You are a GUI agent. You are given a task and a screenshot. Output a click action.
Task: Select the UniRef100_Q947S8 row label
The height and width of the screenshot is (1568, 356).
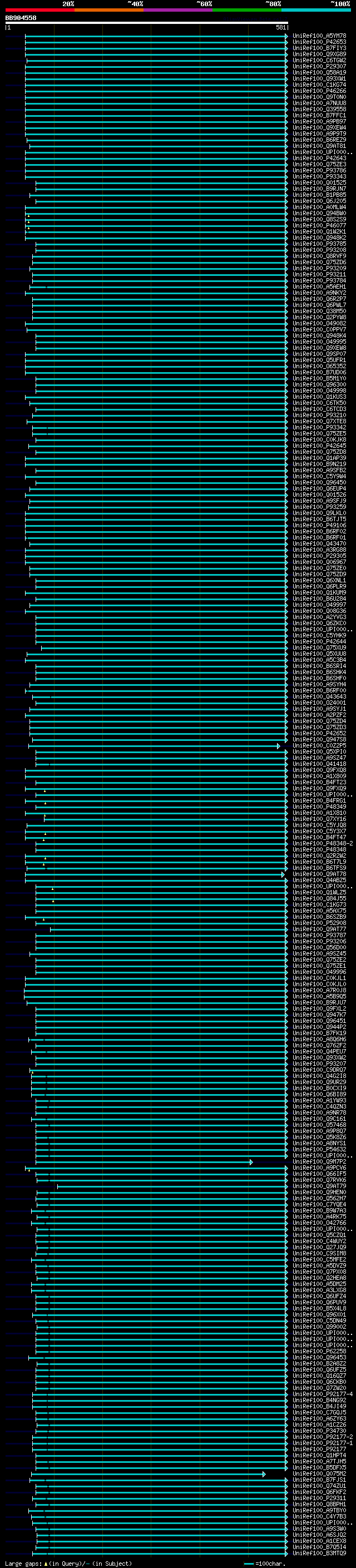[319, 740]
